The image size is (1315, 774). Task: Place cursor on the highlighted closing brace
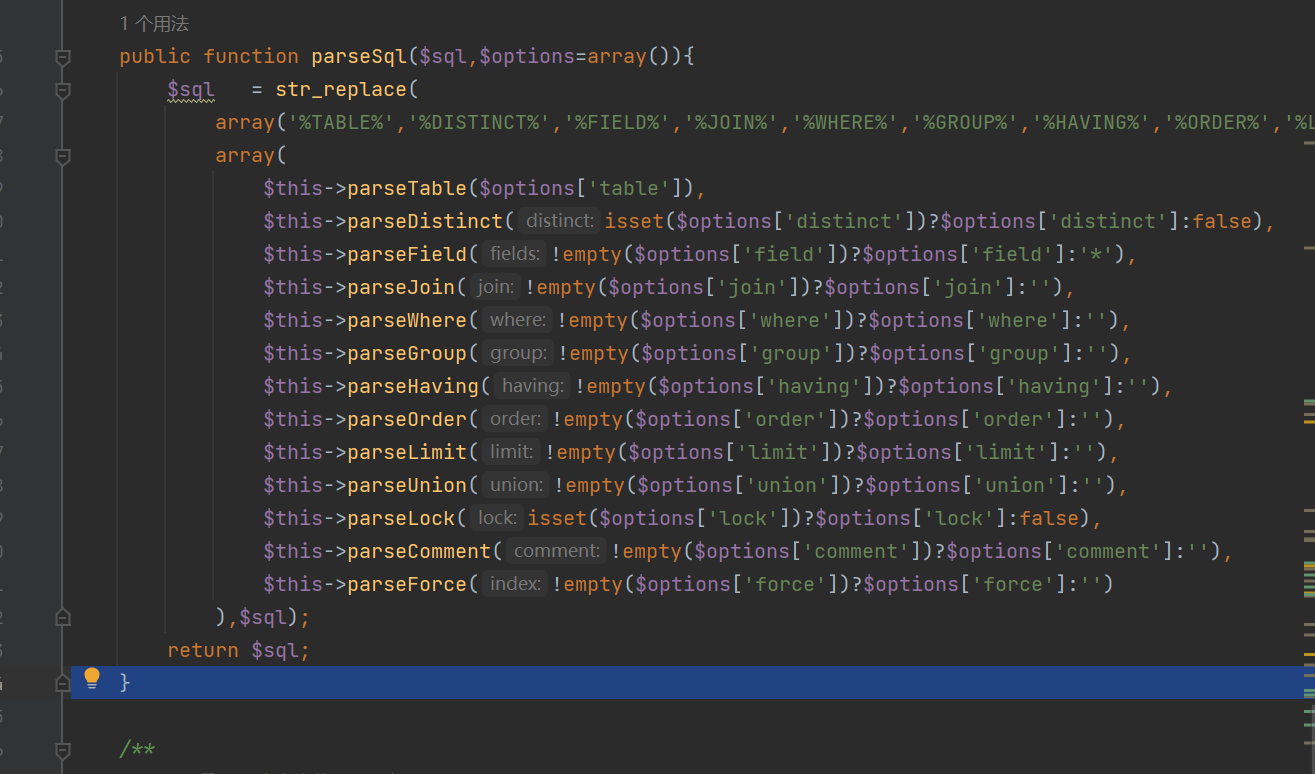click(x=125, y=683)
